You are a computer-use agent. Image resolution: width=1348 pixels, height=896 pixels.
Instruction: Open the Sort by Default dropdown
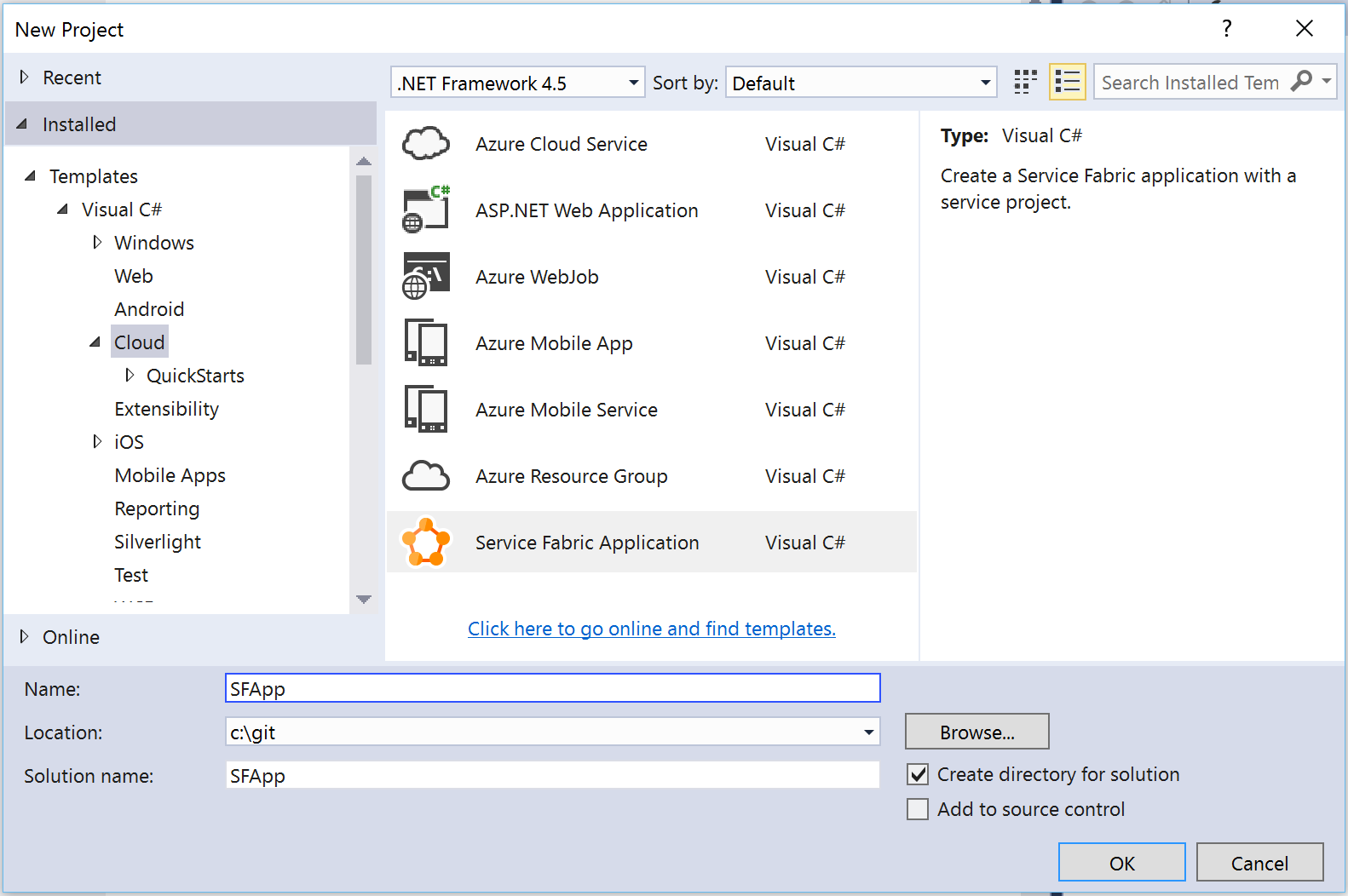[861, 83]
